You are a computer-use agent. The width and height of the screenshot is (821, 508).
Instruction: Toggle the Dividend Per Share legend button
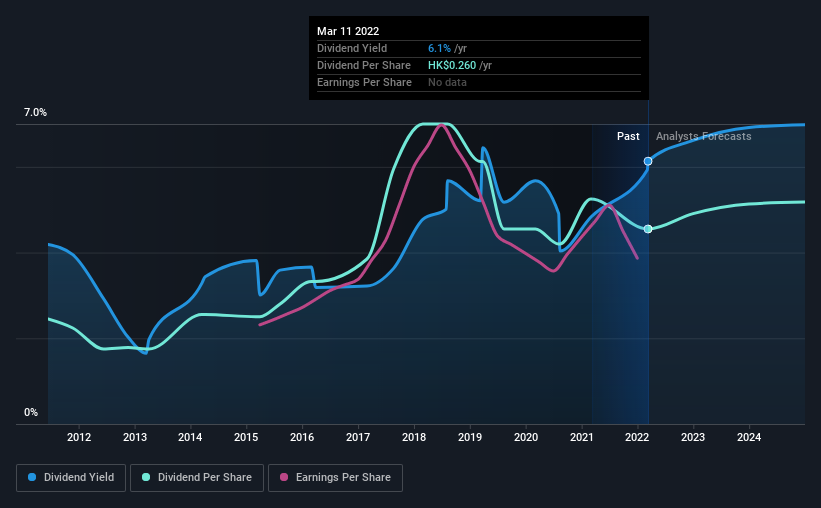tap(197, 478)
